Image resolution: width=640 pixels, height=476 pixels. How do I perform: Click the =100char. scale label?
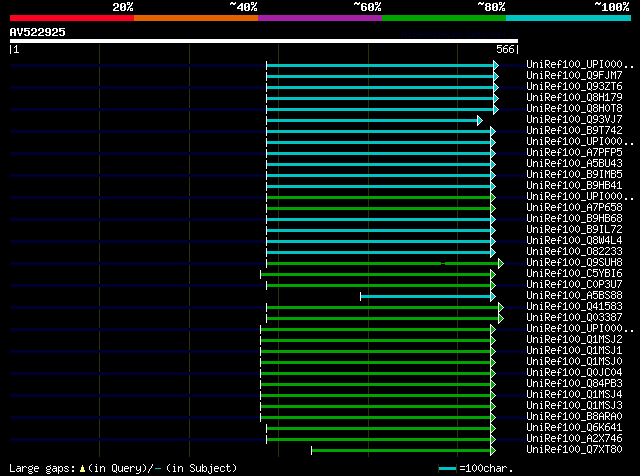486,468
